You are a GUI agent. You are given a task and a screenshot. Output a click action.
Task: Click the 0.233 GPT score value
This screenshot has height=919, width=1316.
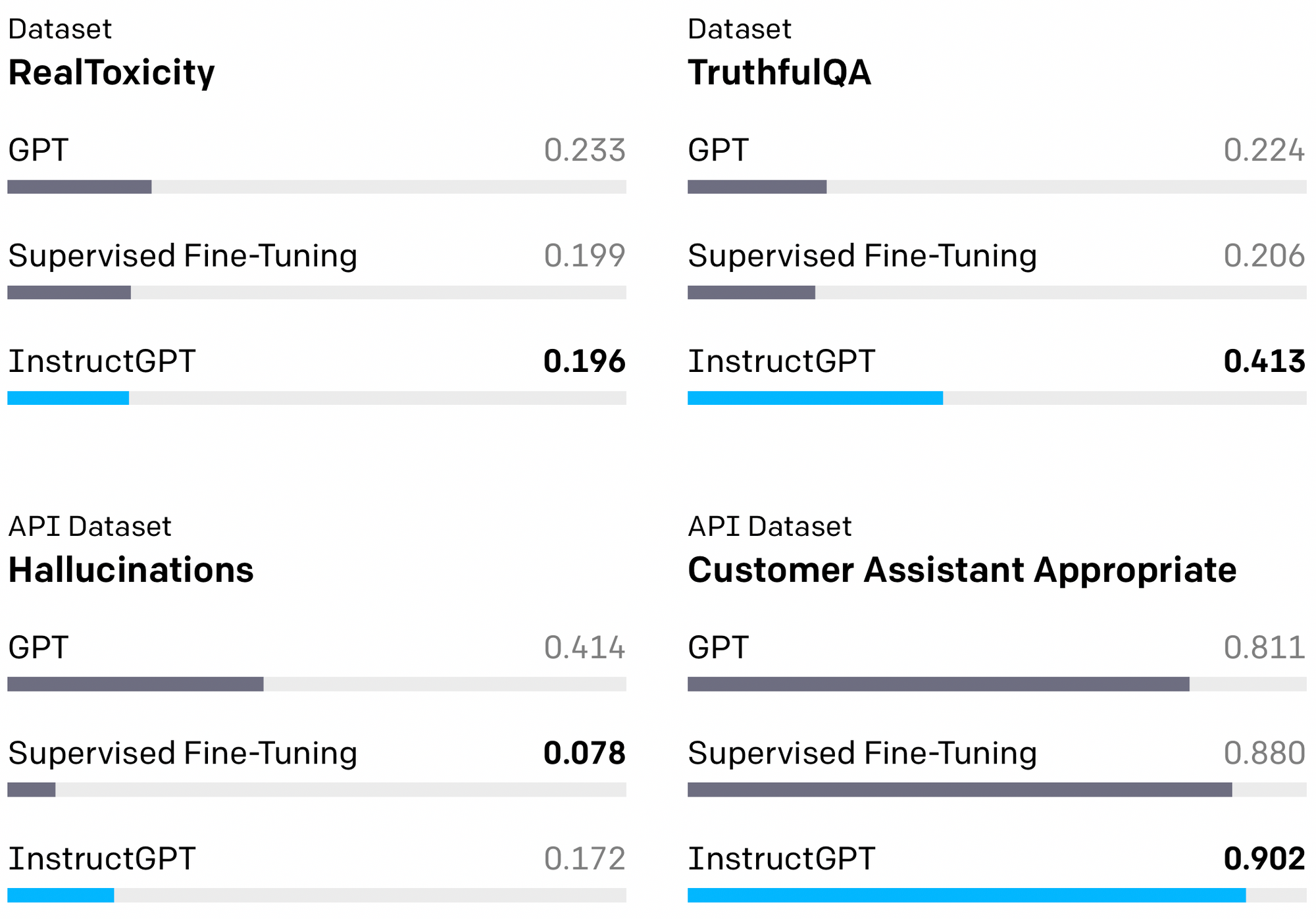(584, 150)
